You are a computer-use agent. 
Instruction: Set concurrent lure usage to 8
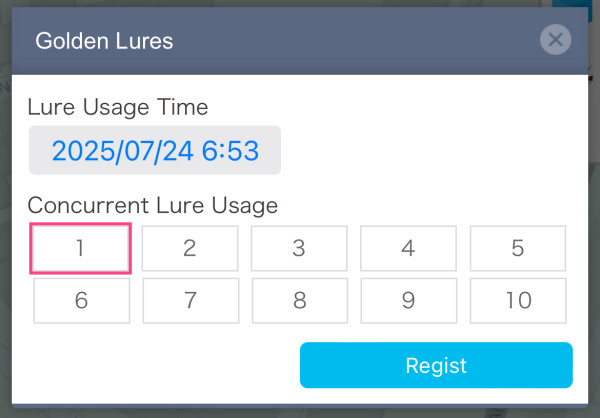[299, 300]
